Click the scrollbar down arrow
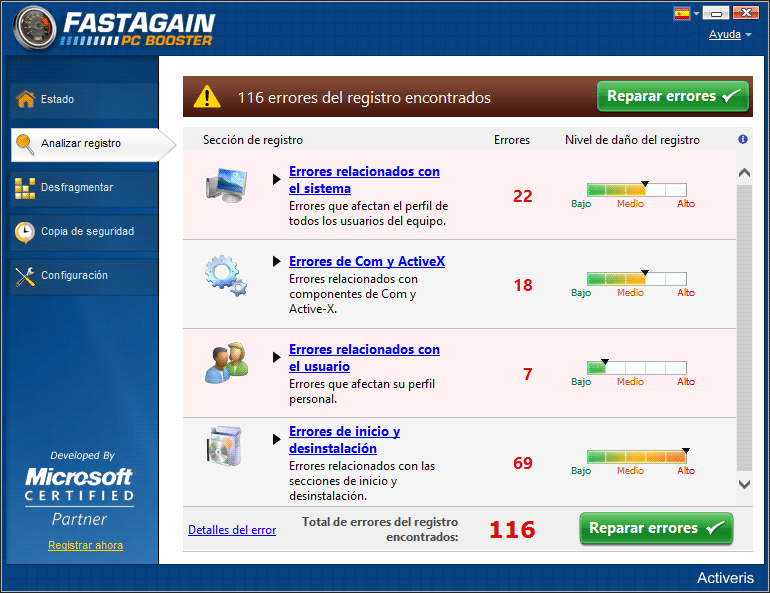The width and height of the screenshot is (770, 593). (744, 485)
